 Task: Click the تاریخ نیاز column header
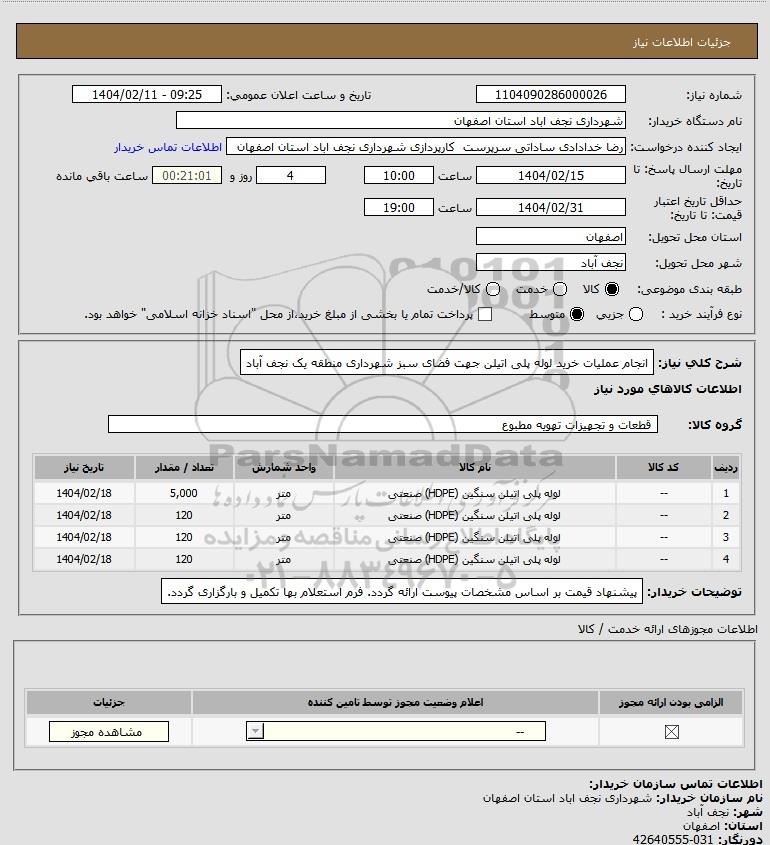tap(84, 467)
